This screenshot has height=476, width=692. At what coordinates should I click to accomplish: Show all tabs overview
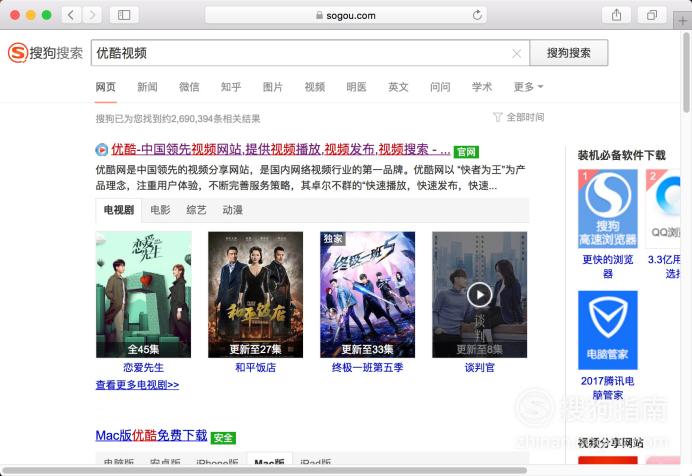click(x=652, y=15)
